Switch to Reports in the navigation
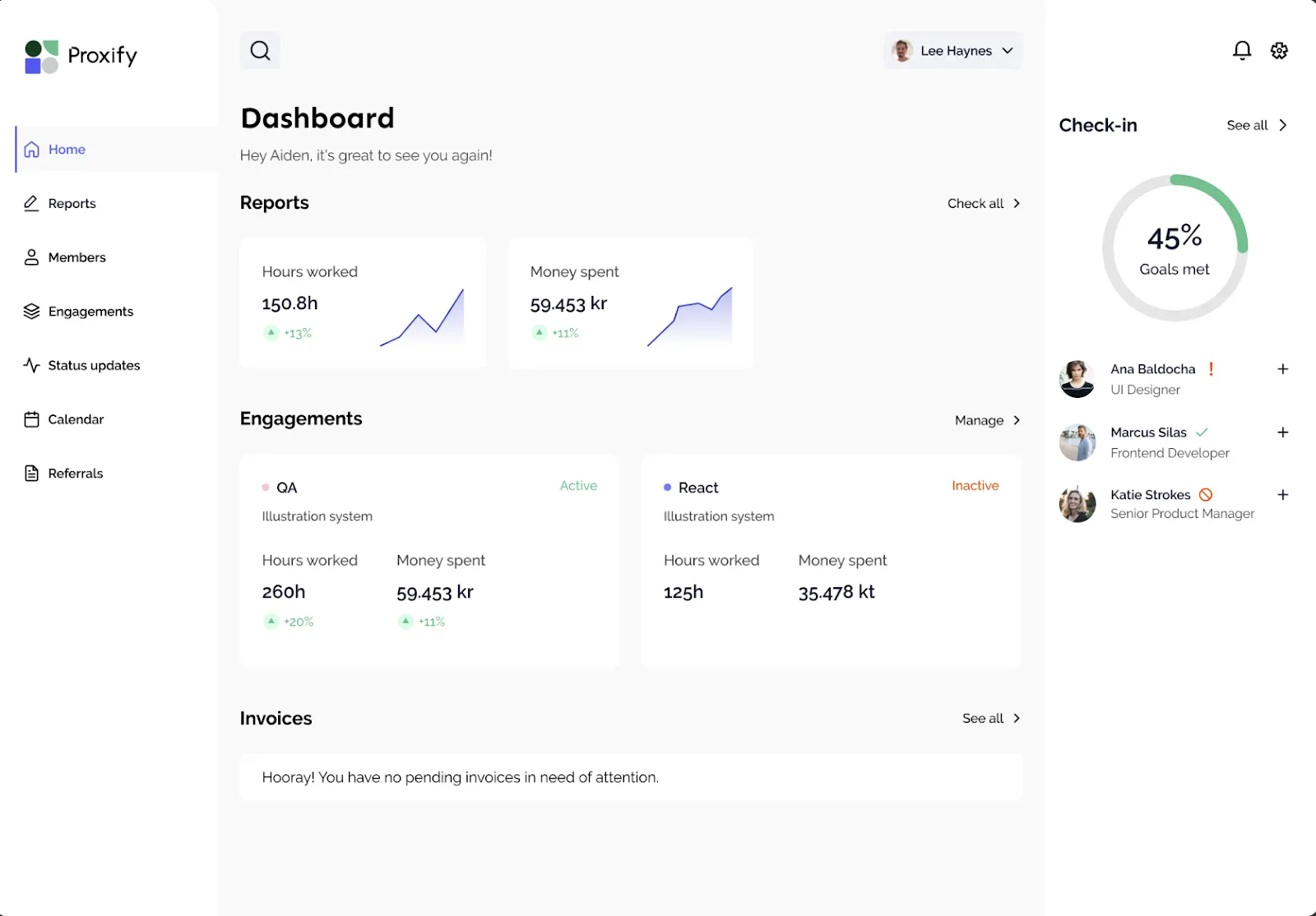The width and height of the screenshot is (1316, 916). [72, 203]
